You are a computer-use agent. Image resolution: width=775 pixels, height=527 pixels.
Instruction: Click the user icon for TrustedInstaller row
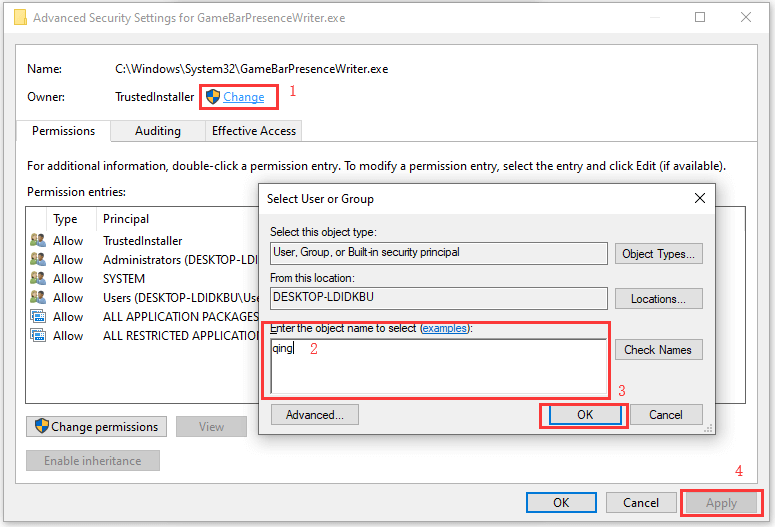(38, 240)
